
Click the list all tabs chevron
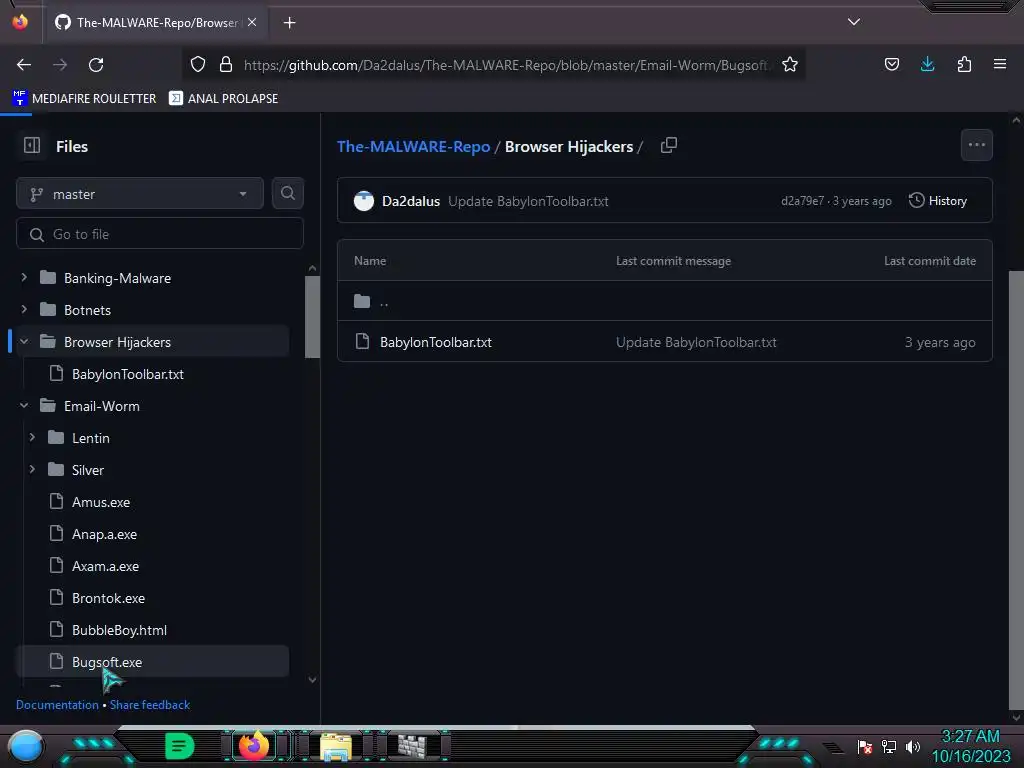click(x=854, y=22)
